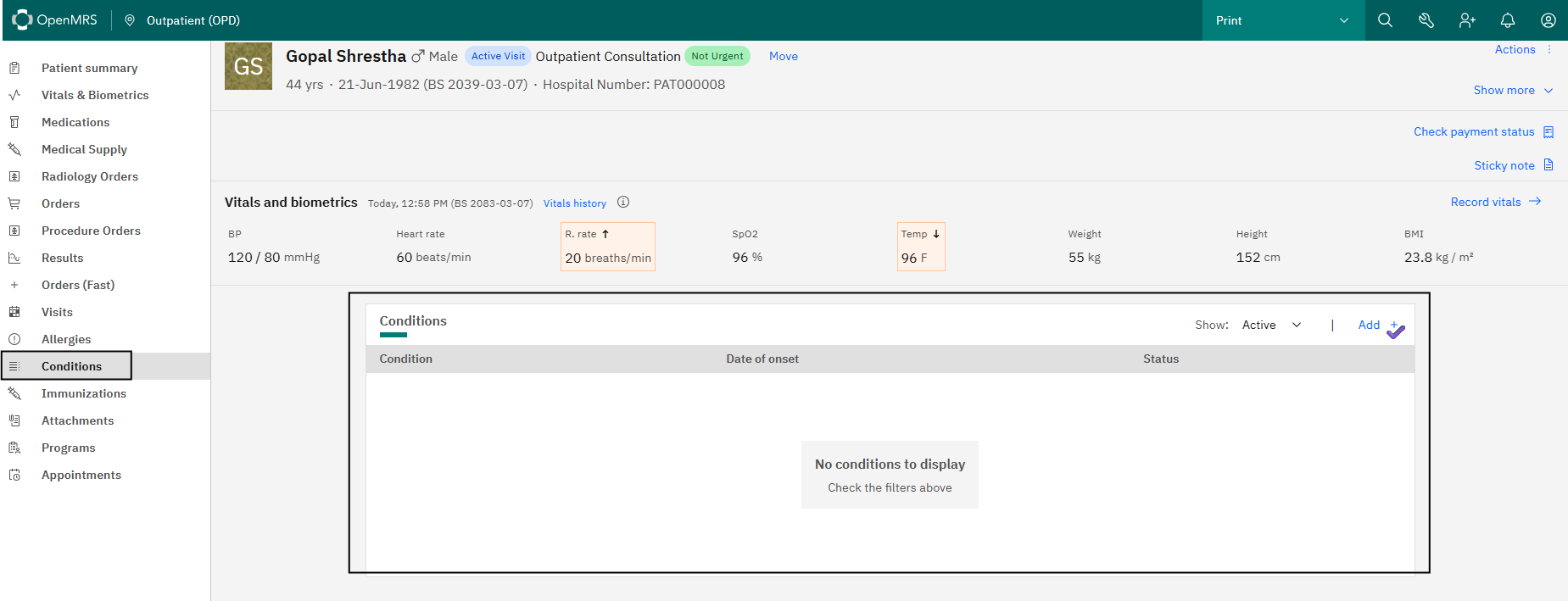Viewport: 1568px width, 601px height.
Task: Click the Date of onset column header
Action: (762, 359)
